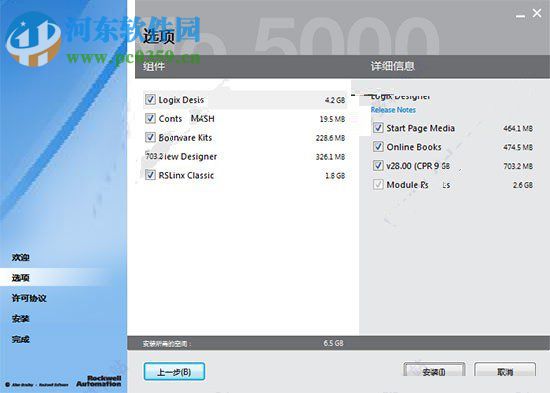Click the 6.5 GB total space value
The height and width of the screenshot is (393, 550).
[x=333, y=343]
